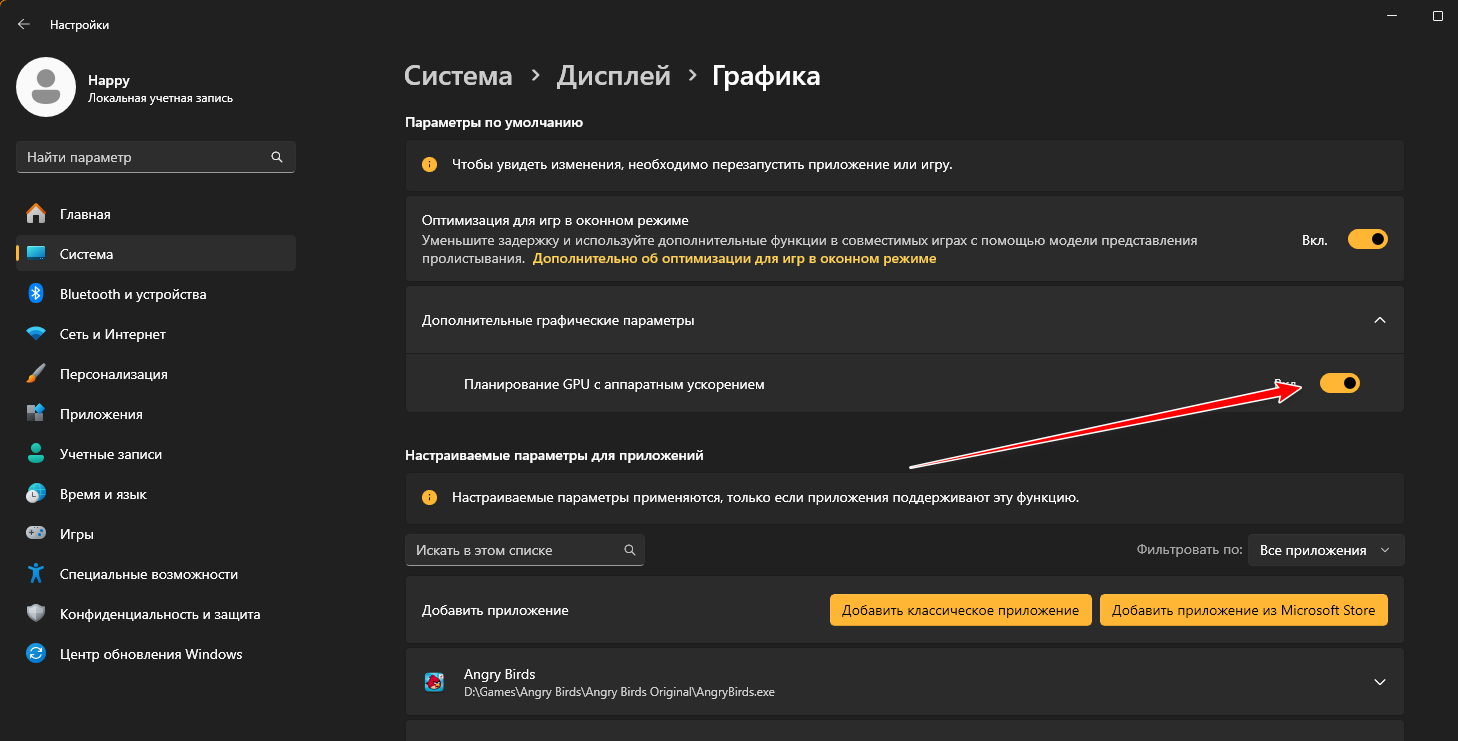This screenshot has height=741, width=1458.
Task: Click the Центр обновления Windows icon
Action: 36,654
